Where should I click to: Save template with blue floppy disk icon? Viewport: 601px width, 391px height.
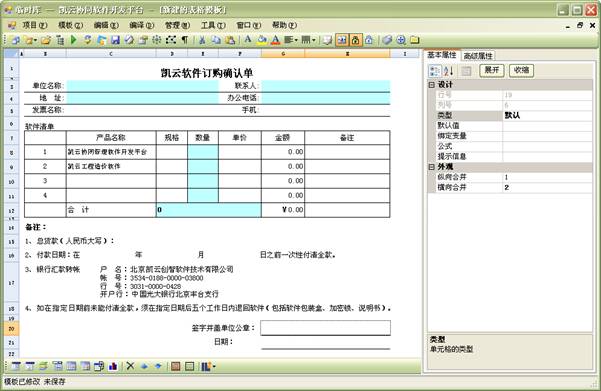coord(115,39)
